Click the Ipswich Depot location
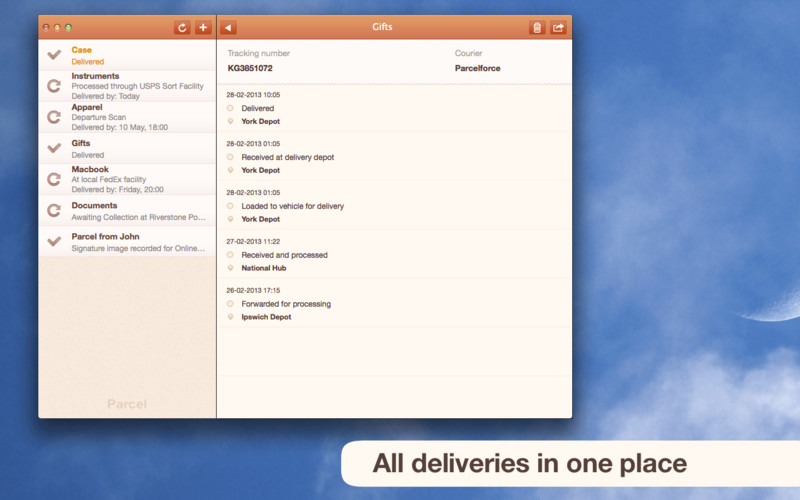Screen dimensions: 800x500 pyautogui.click(x=266, y=317)
